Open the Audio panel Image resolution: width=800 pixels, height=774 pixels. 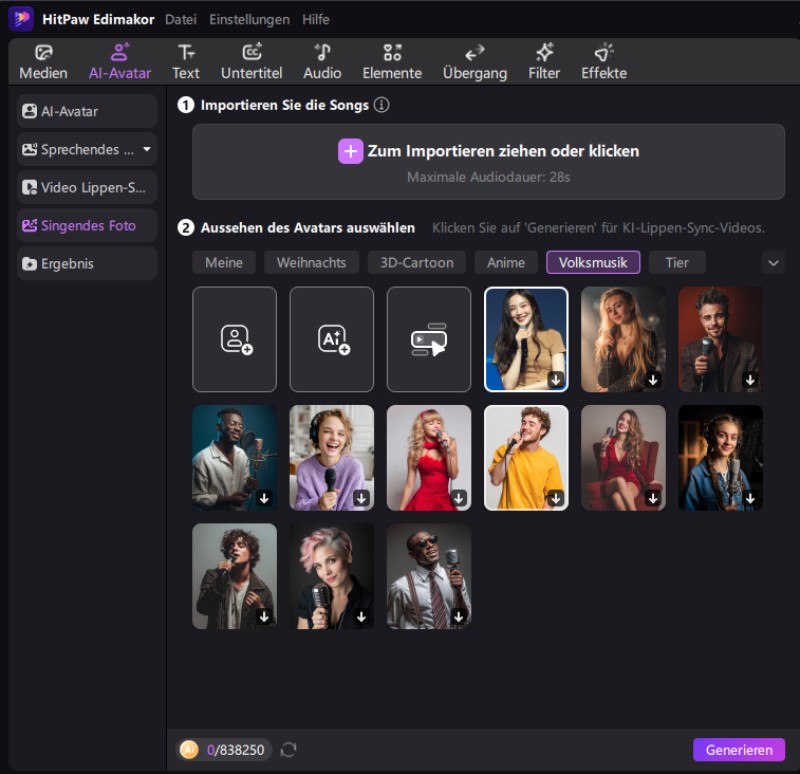coord(322,59)
